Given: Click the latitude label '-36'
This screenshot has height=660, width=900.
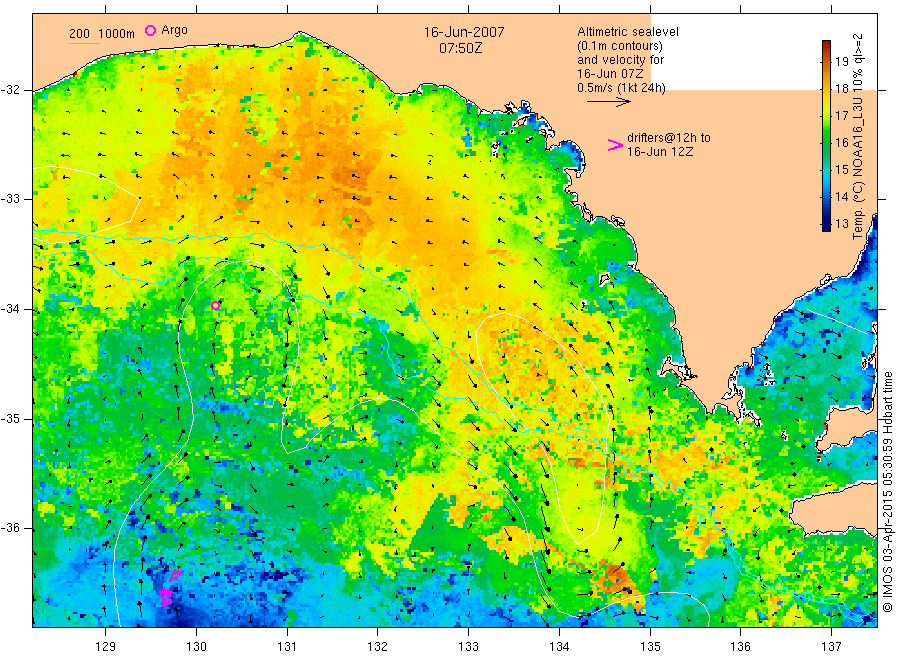Looking at the screenshot, I should pos(11,529).
